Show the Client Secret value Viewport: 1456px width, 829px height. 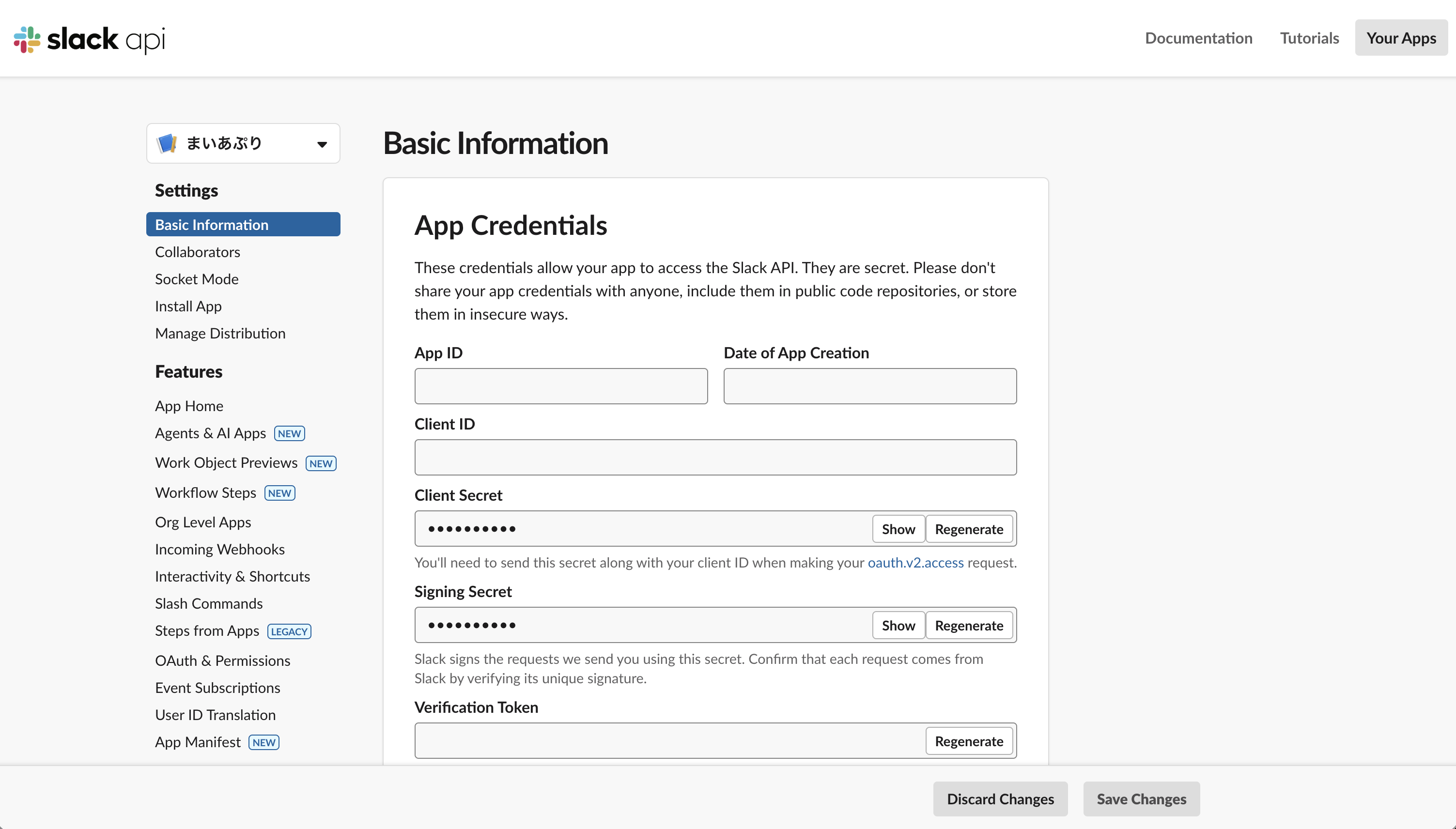898,528
